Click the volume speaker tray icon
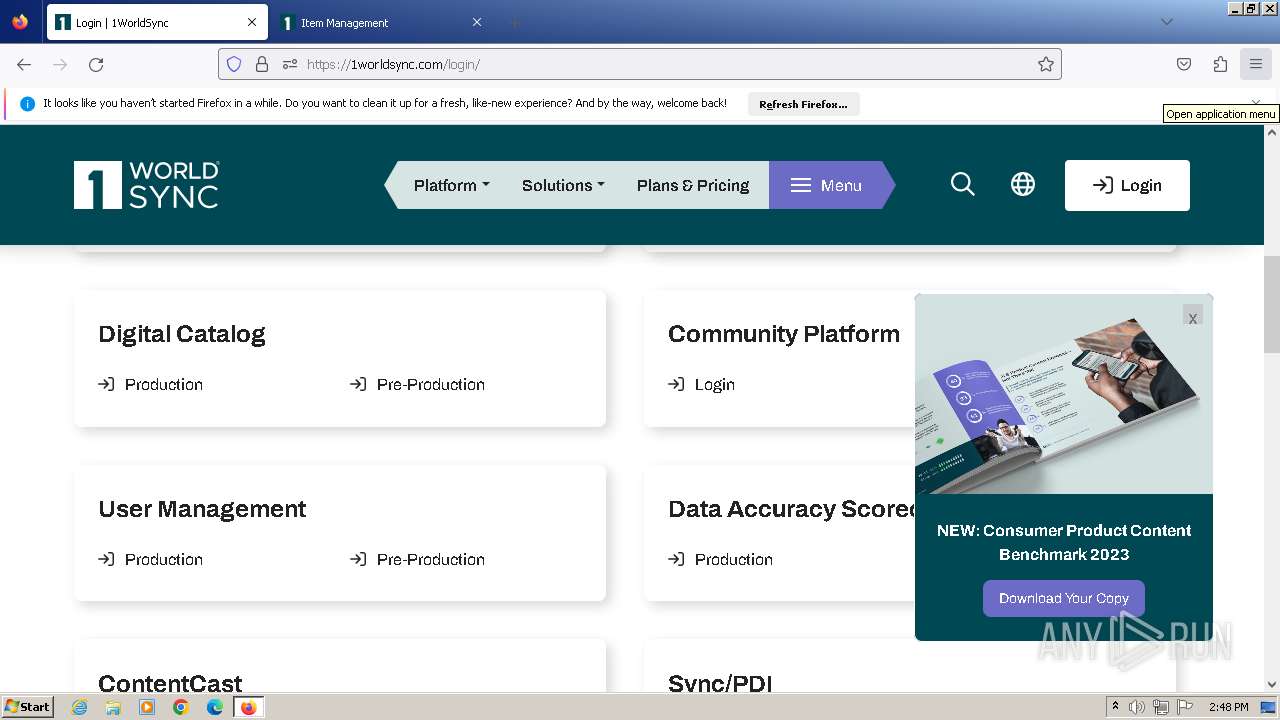Screen dimensions: 1280x720 point(1137,707)
